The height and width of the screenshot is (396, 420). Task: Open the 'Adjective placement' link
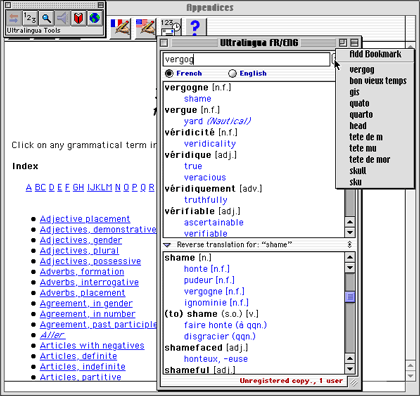(x=85, y=219)
